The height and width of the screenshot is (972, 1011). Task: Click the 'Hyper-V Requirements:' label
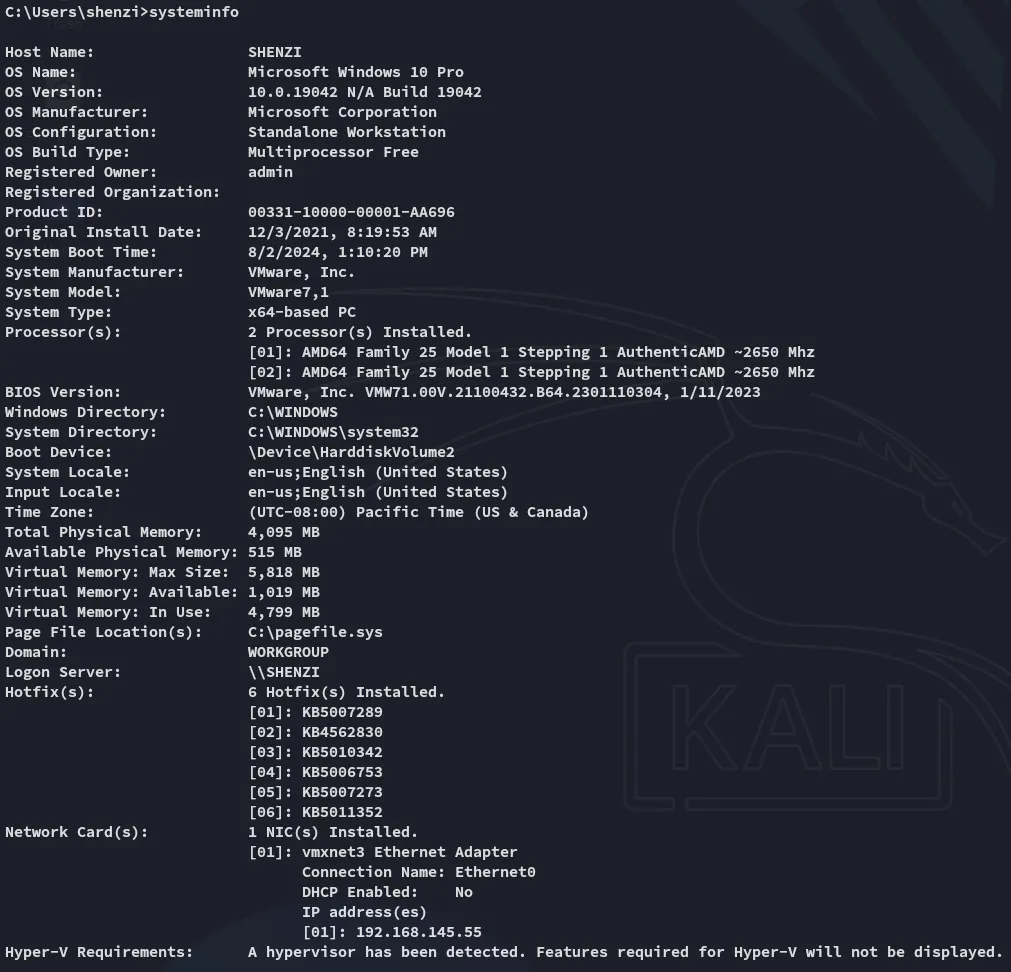click(99, 951)
